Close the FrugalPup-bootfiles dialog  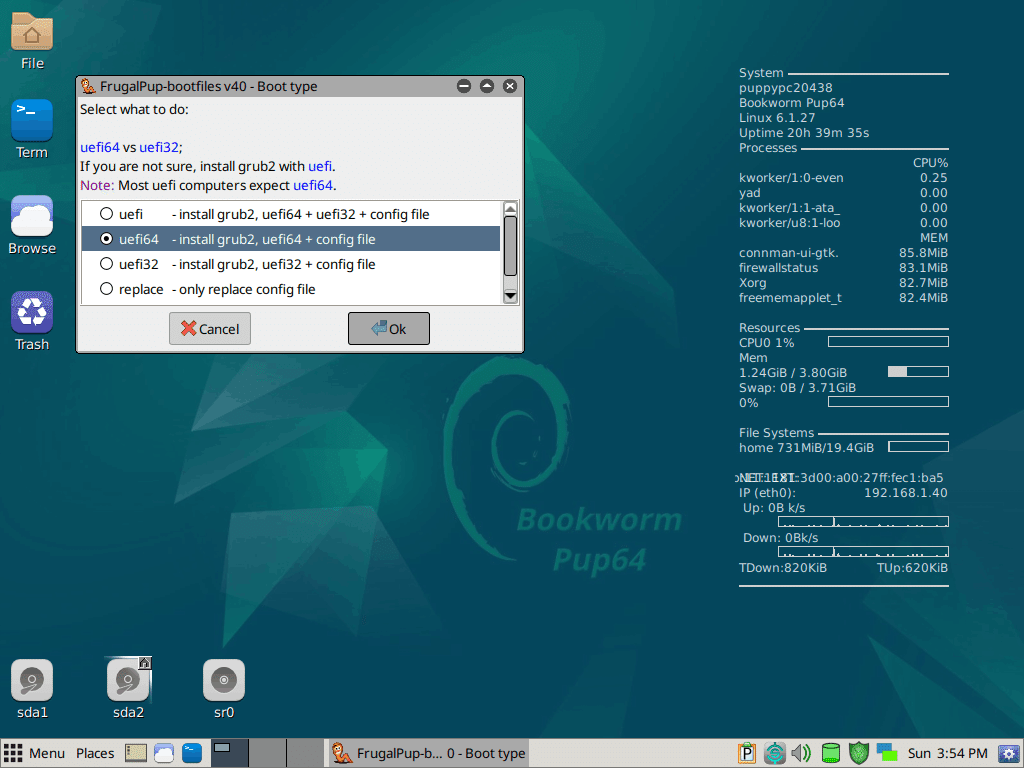(510, 86)
